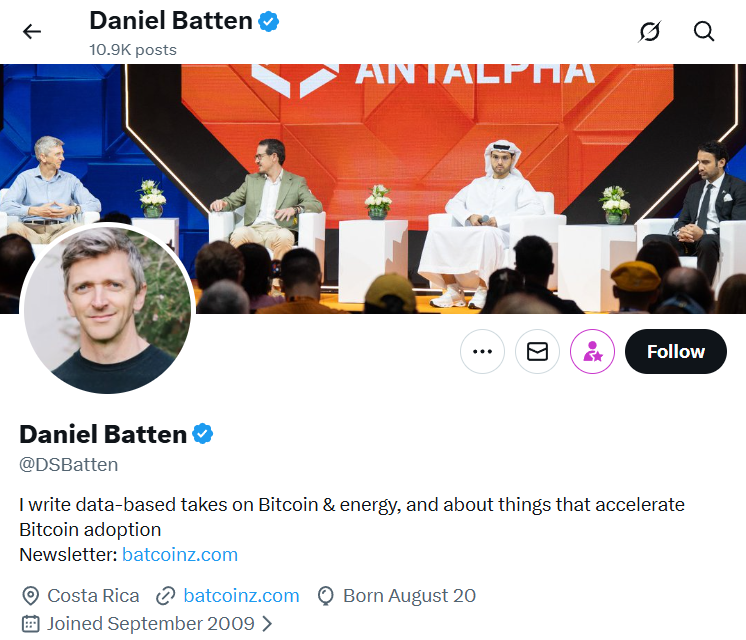Click the 10.9K posts count

133,49
